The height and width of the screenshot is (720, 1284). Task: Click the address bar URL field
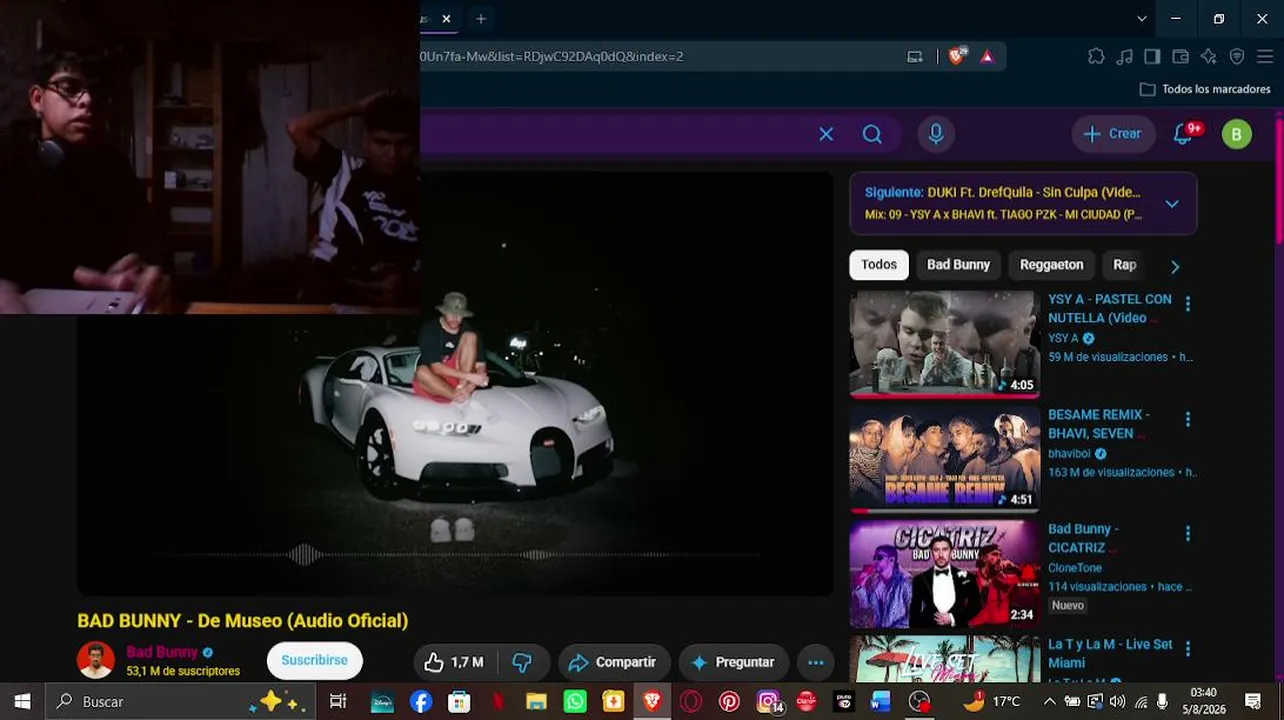[660, 56]
